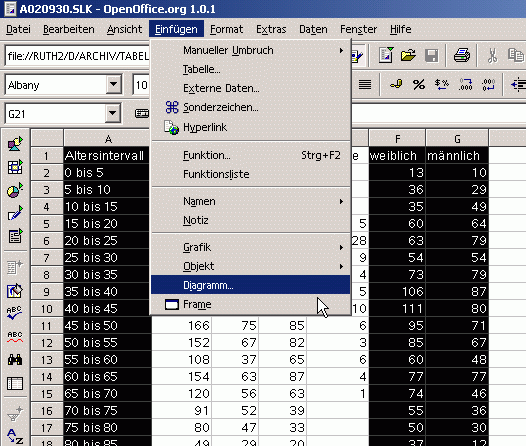Start spellcheck ABC checkmark icon
Screen dimensions: 526x446
click(15, 313)
